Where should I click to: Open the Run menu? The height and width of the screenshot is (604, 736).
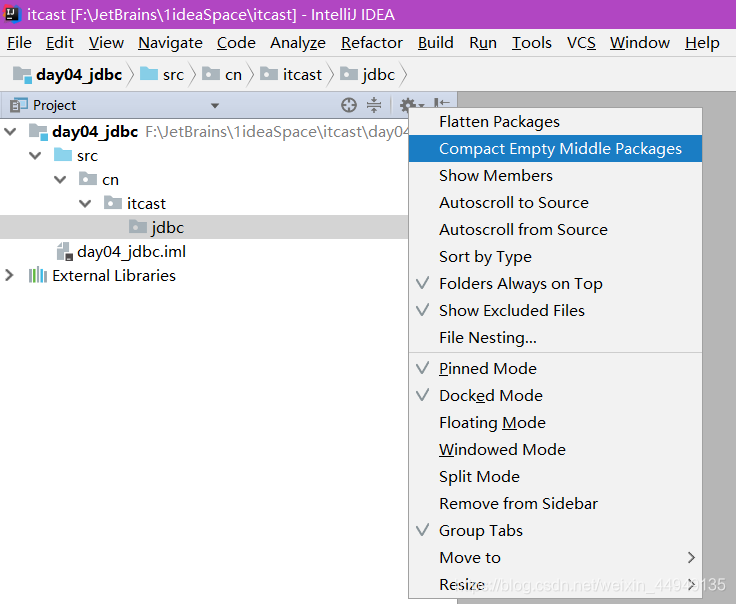click(x=483, y=43)
